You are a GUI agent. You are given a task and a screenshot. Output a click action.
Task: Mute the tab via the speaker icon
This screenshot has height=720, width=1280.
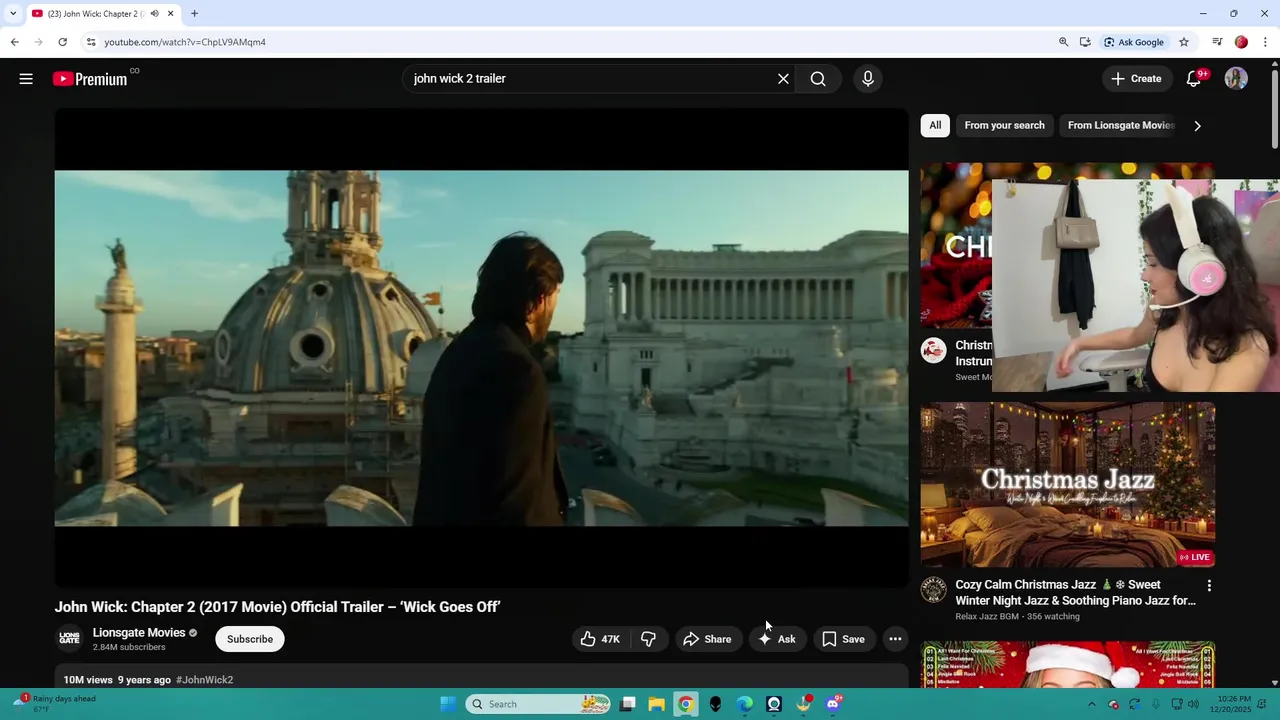154,14
